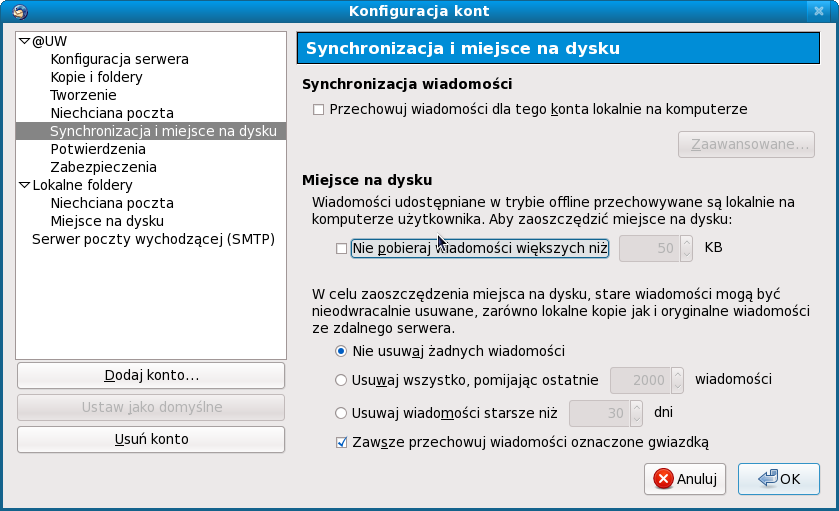This screenshot has height=511, width=839.
Task: Select Tworzenie under @UW
Action: point(83,95)
